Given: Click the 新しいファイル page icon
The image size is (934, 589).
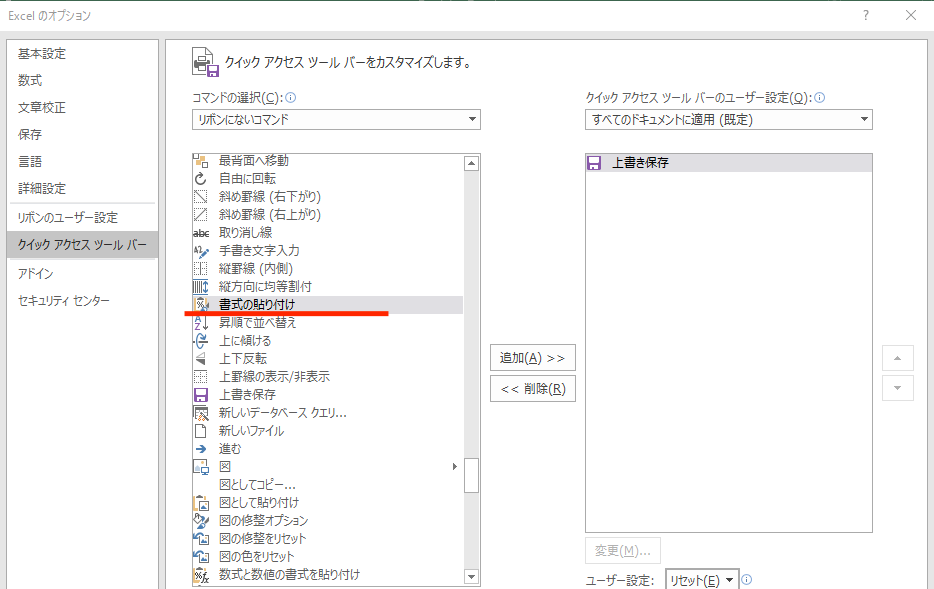Looking at the screenshot, I should pos(201,431).
